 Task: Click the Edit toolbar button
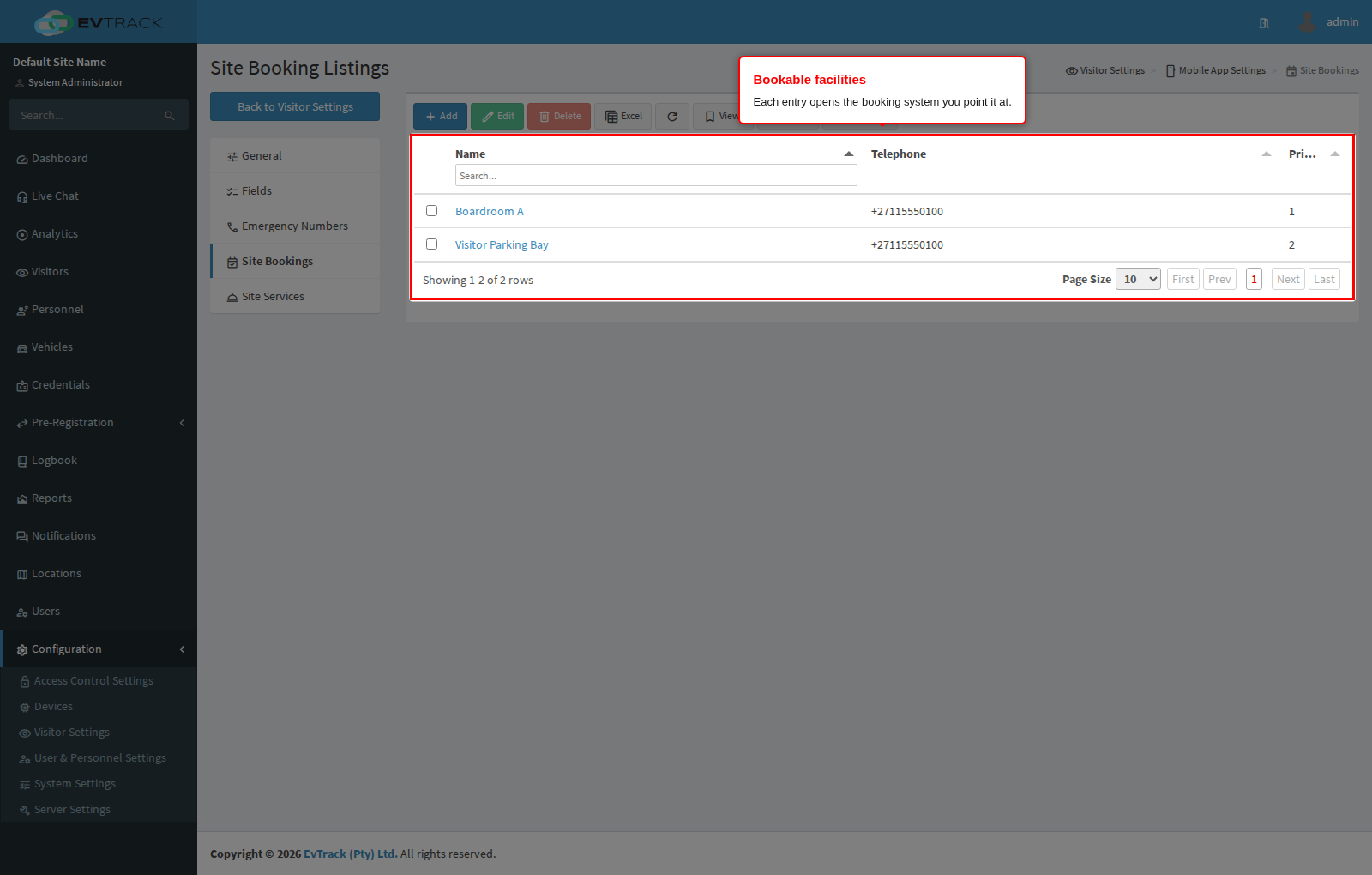(497, 116)
